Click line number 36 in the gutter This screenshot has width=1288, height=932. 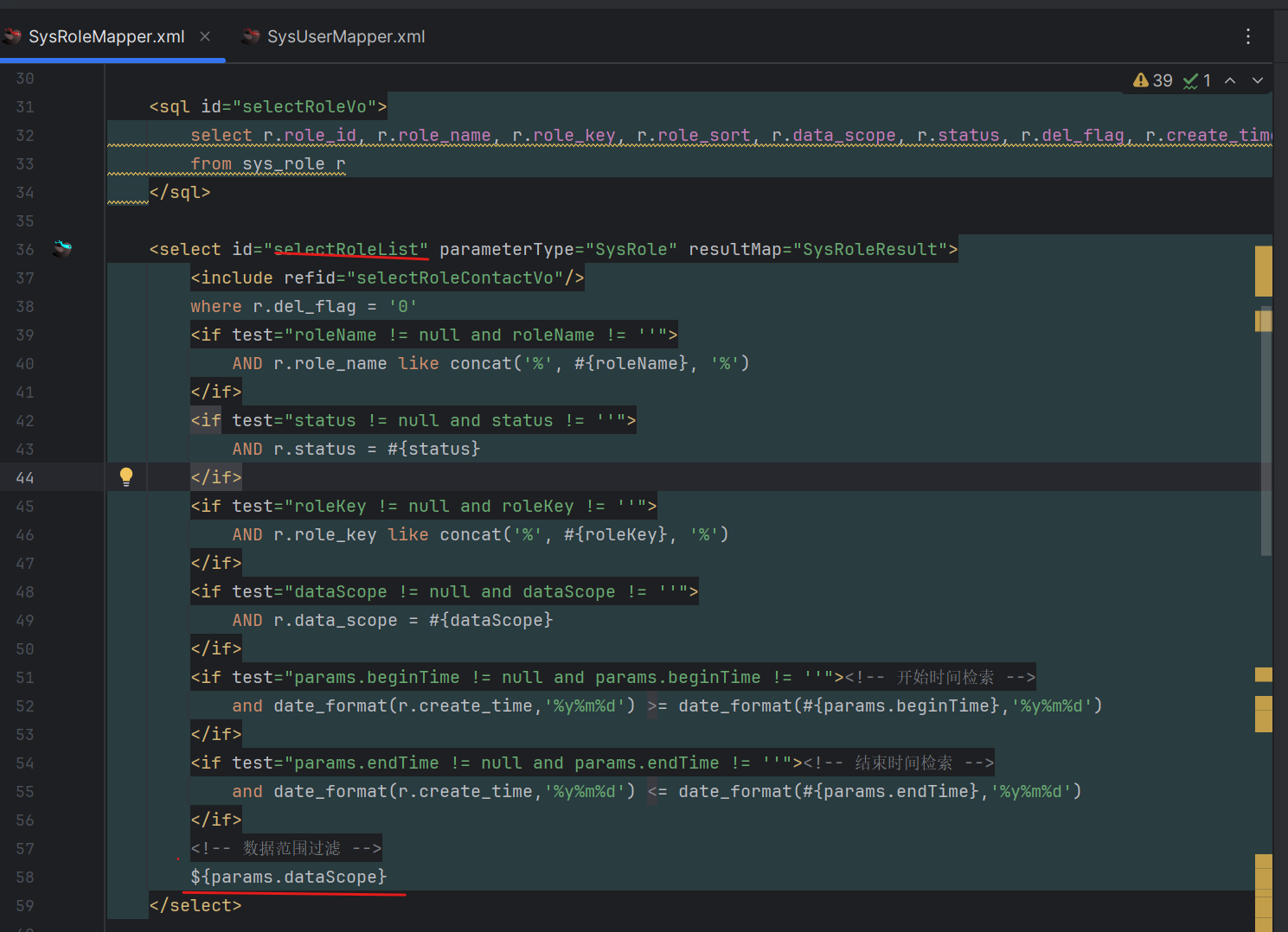[x=25, y=250]
